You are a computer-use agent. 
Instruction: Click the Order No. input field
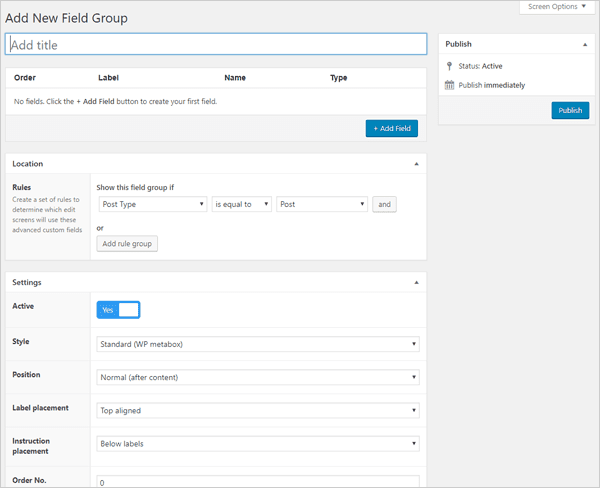tap(258, 481)
